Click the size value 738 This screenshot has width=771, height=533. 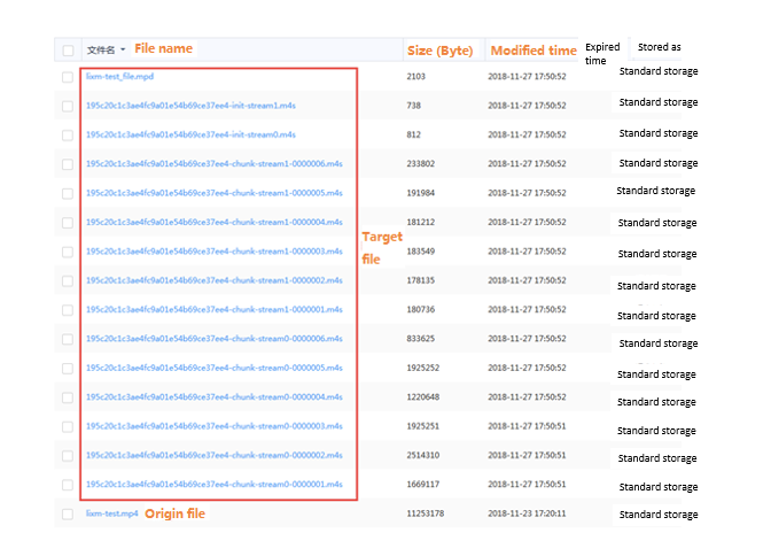[x=414, y=105]
